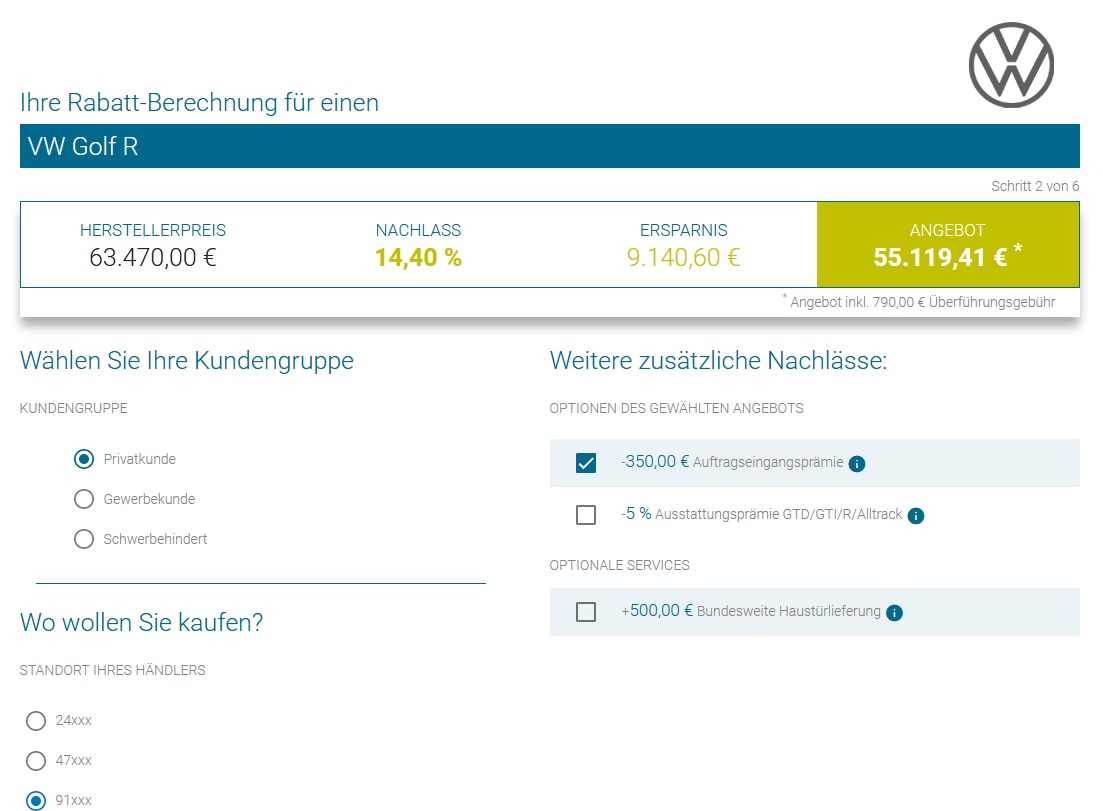
Task: Click the Herstellerpreis value 63.470,00 €
Action: [x=153, y=257]
